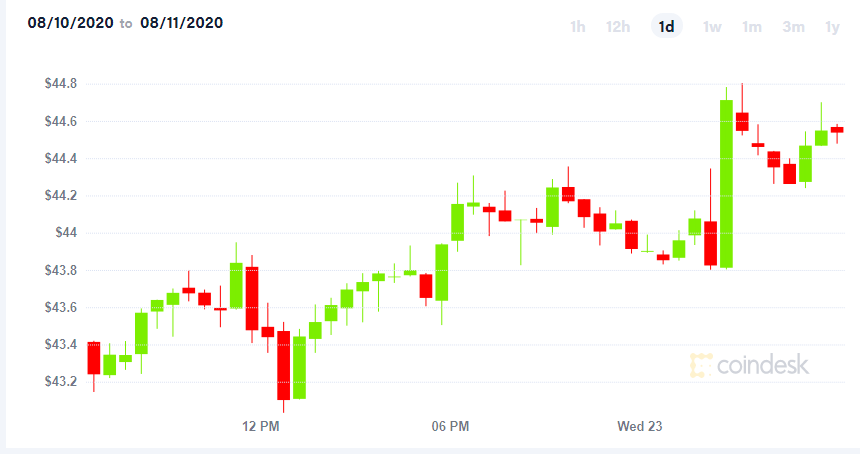Viewport: 860px width, 454px height.
Task: Switch chart to 1y range
Action: (x=833, y=26)
